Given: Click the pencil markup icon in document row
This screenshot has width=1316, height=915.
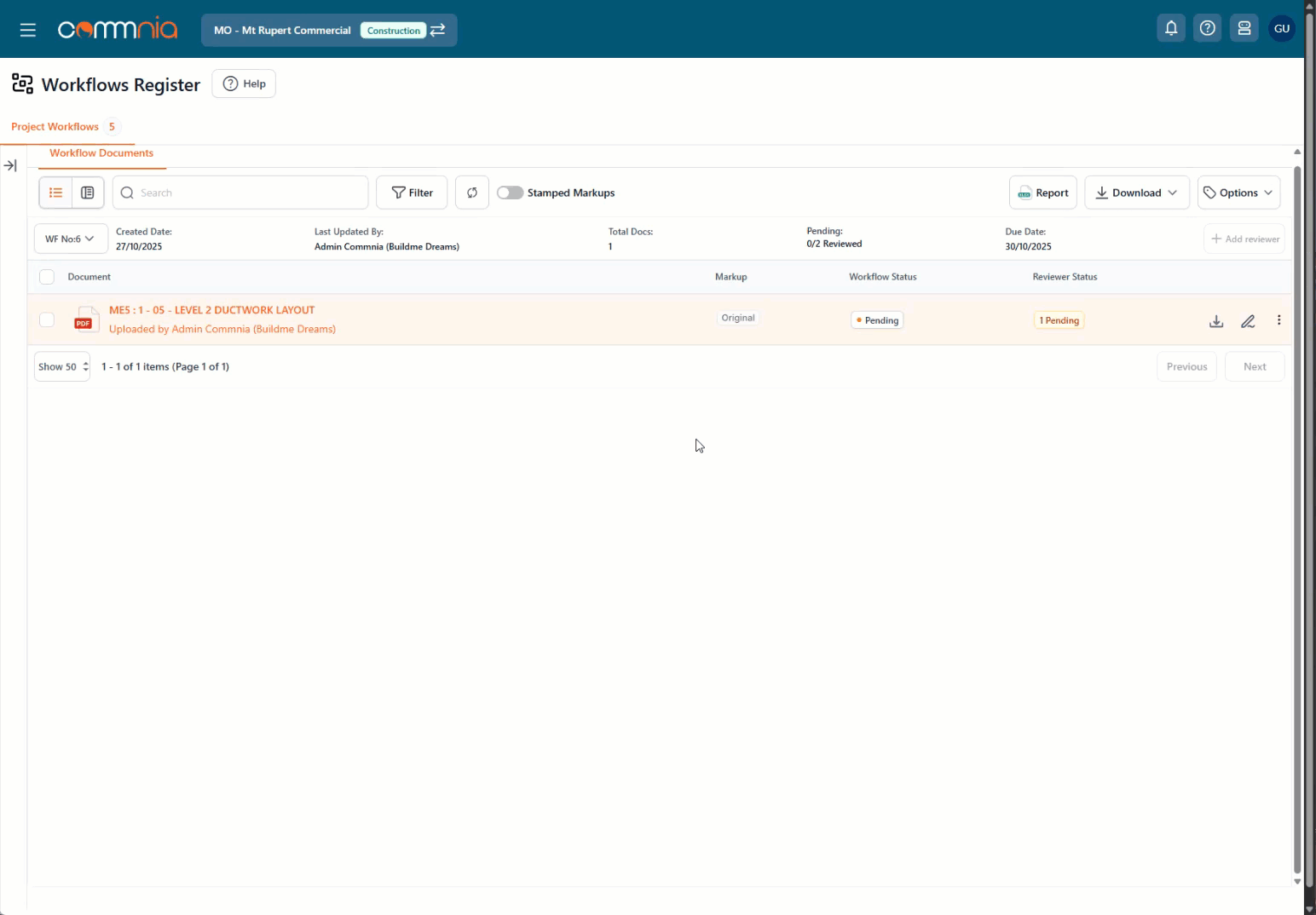Looking at the screenshot, I should click(1248, 321).
